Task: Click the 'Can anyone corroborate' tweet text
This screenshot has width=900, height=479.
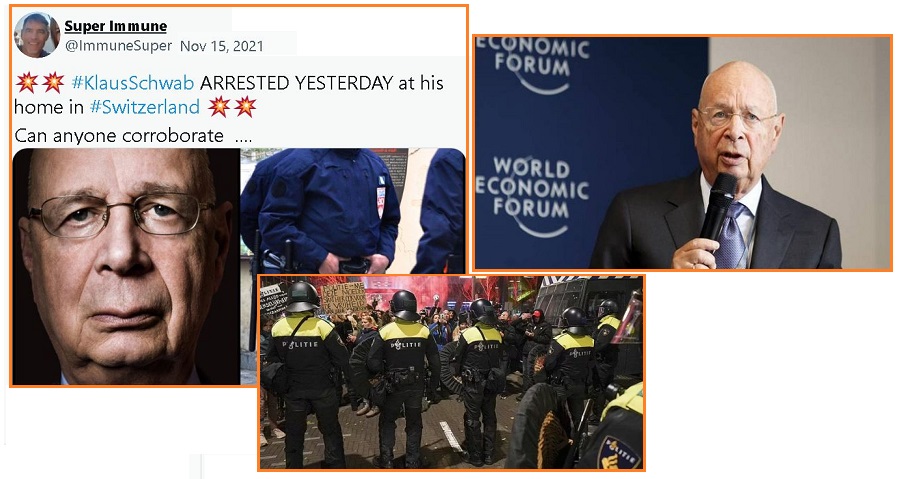Action: point(119,136)
